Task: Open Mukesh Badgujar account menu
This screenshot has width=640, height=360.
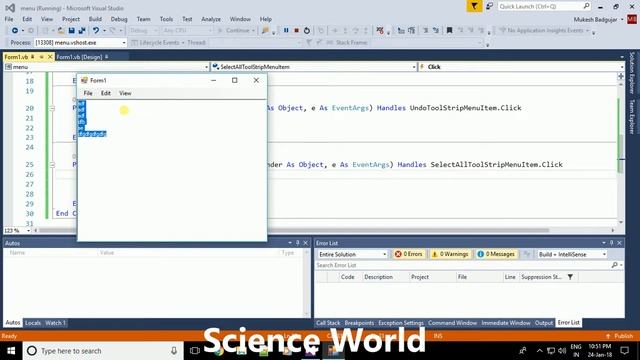Action: pos(598,19)
